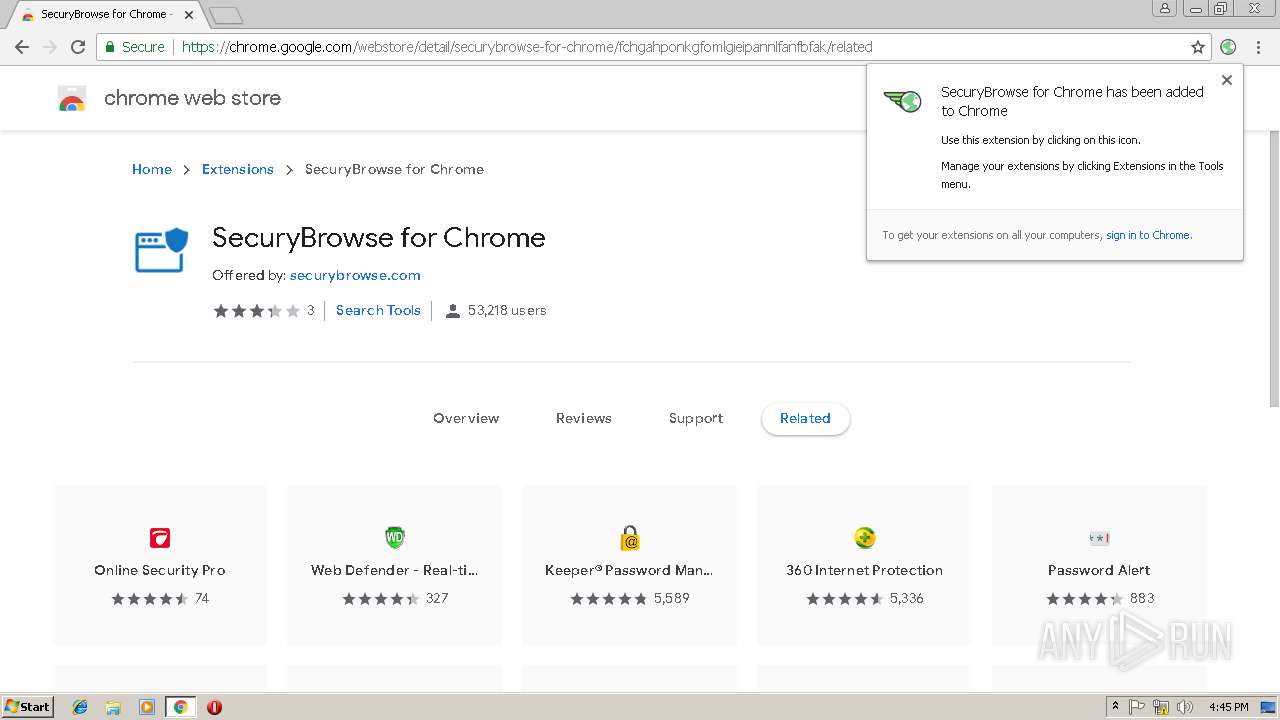Screen dimensions: 1280x720
Task: Close the SecuryBrowse browser tab
Action: pyautogui.click(x=189, y=15)
